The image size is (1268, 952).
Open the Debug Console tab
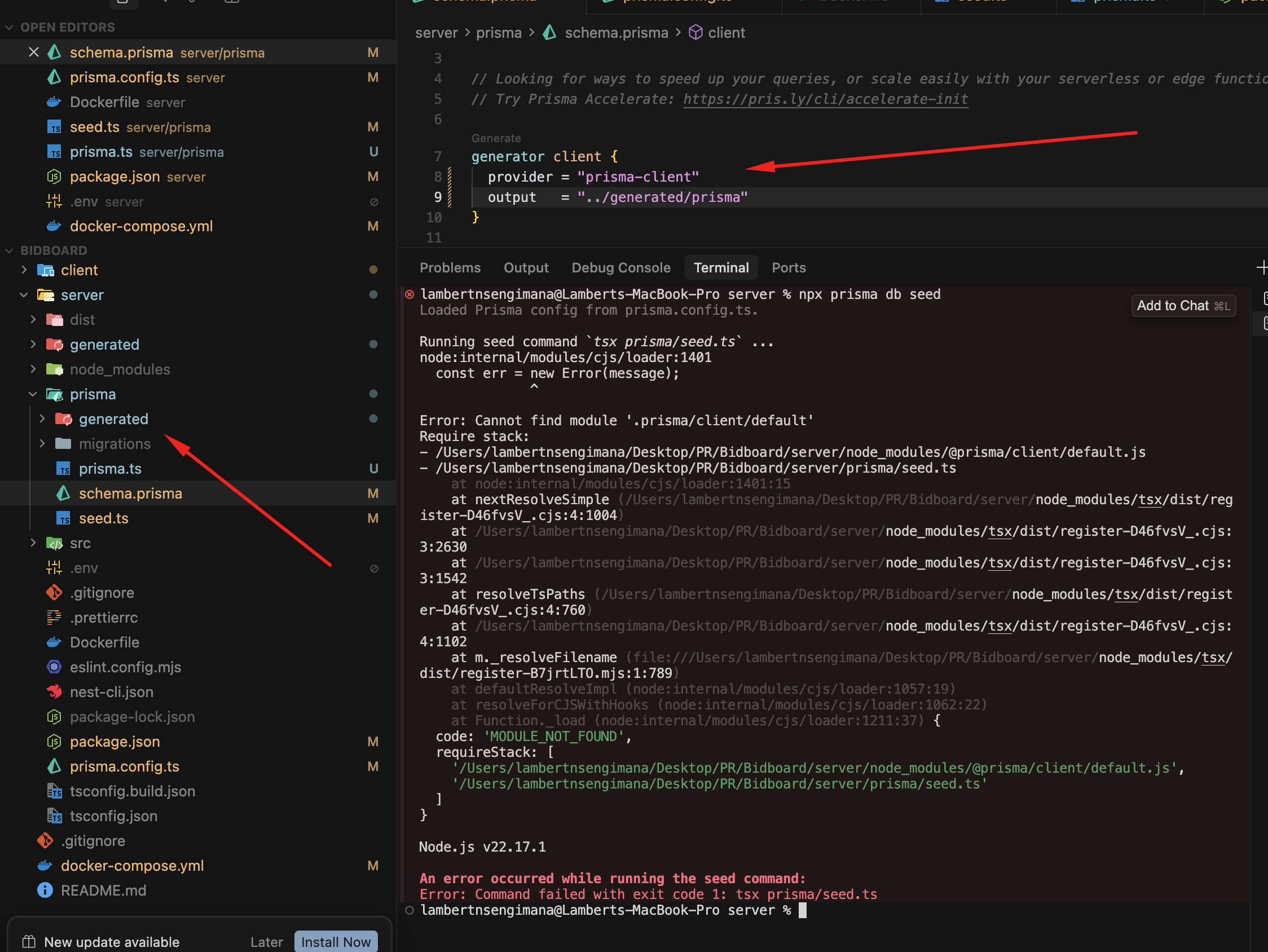(620, 268)
